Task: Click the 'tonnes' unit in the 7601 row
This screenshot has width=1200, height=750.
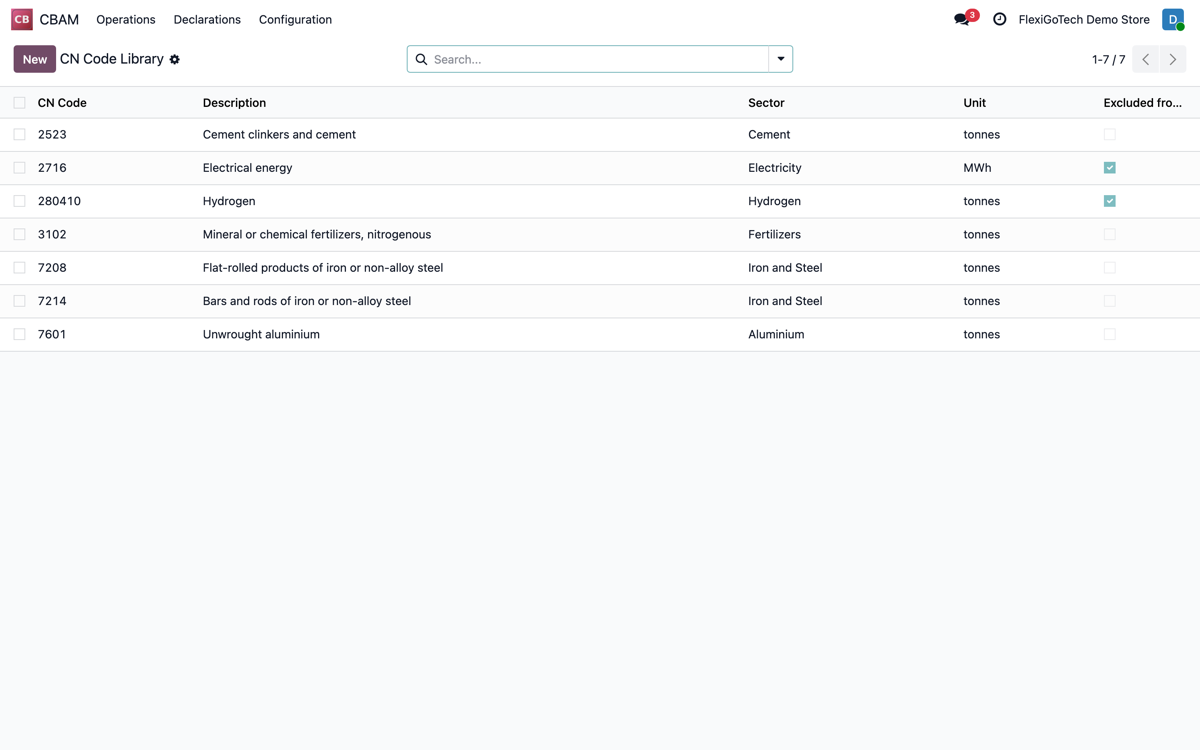Action: click(981, 334)
